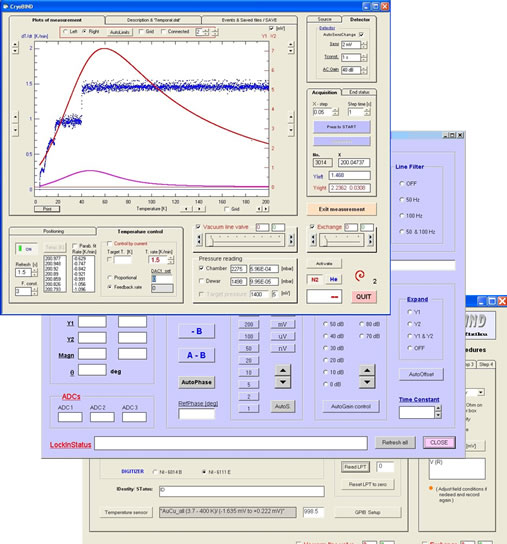Click the Exchange slider right arrow
The width and height of the screenshot is (507, 544).
click(x=370, y=240)
